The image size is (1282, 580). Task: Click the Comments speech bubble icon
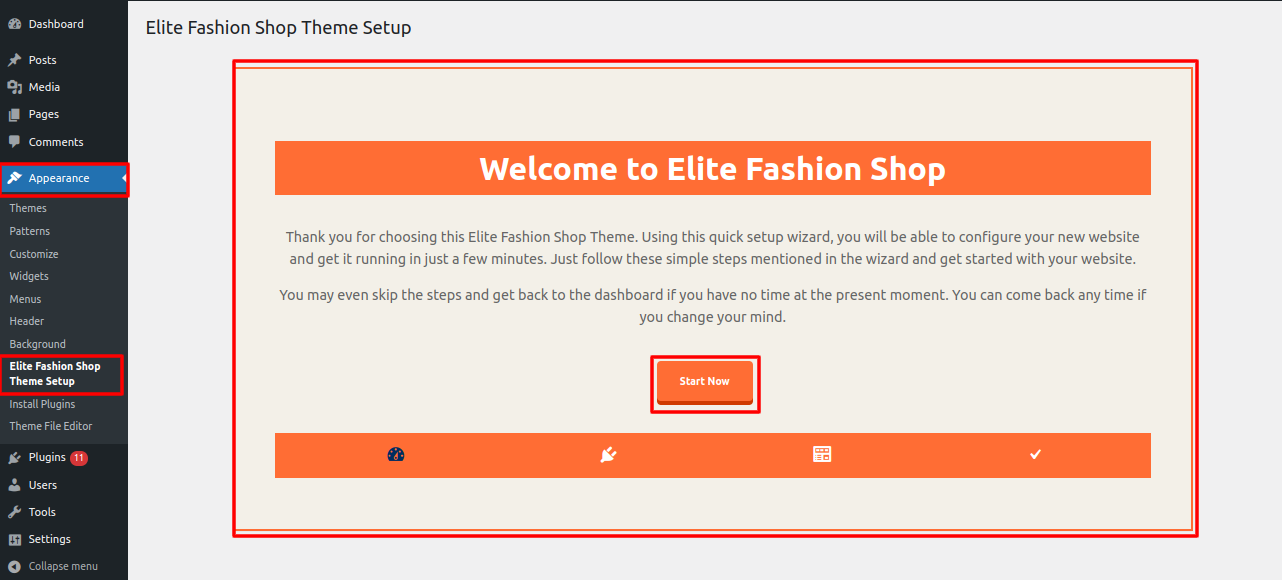coord(14,142)
